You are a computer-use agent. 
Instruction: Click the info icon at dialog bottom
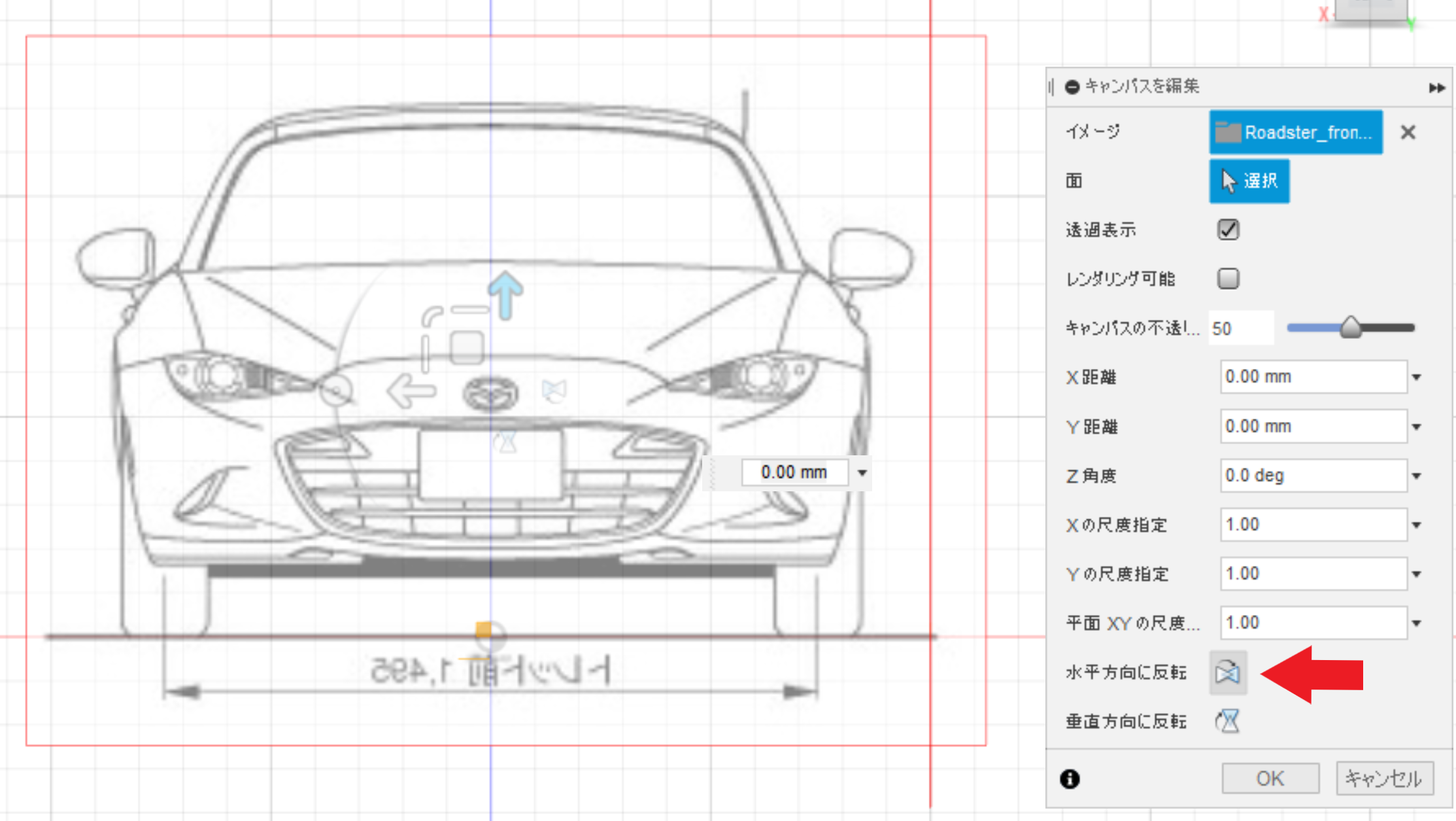click(1070, 778)
